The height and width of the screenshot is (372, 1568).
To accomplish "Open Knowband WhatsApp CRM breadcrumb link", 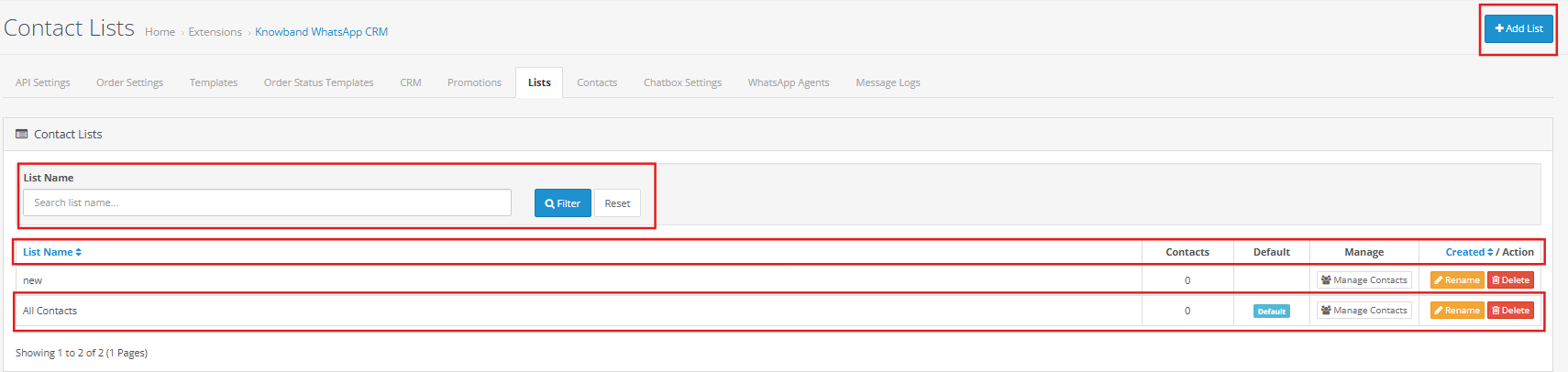I will coord(321,32).
